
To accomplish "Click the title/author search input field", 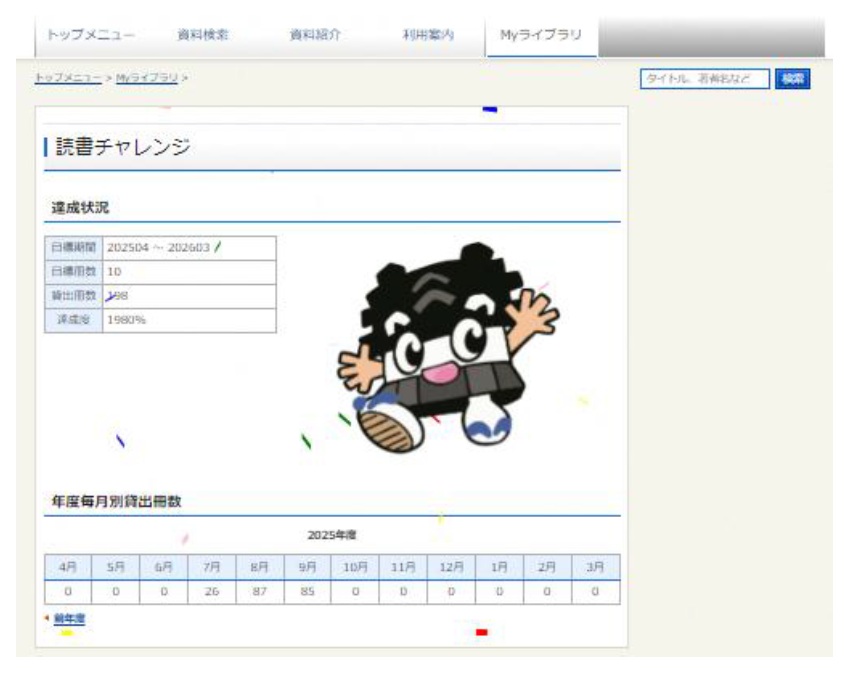I will click(705, 78).
